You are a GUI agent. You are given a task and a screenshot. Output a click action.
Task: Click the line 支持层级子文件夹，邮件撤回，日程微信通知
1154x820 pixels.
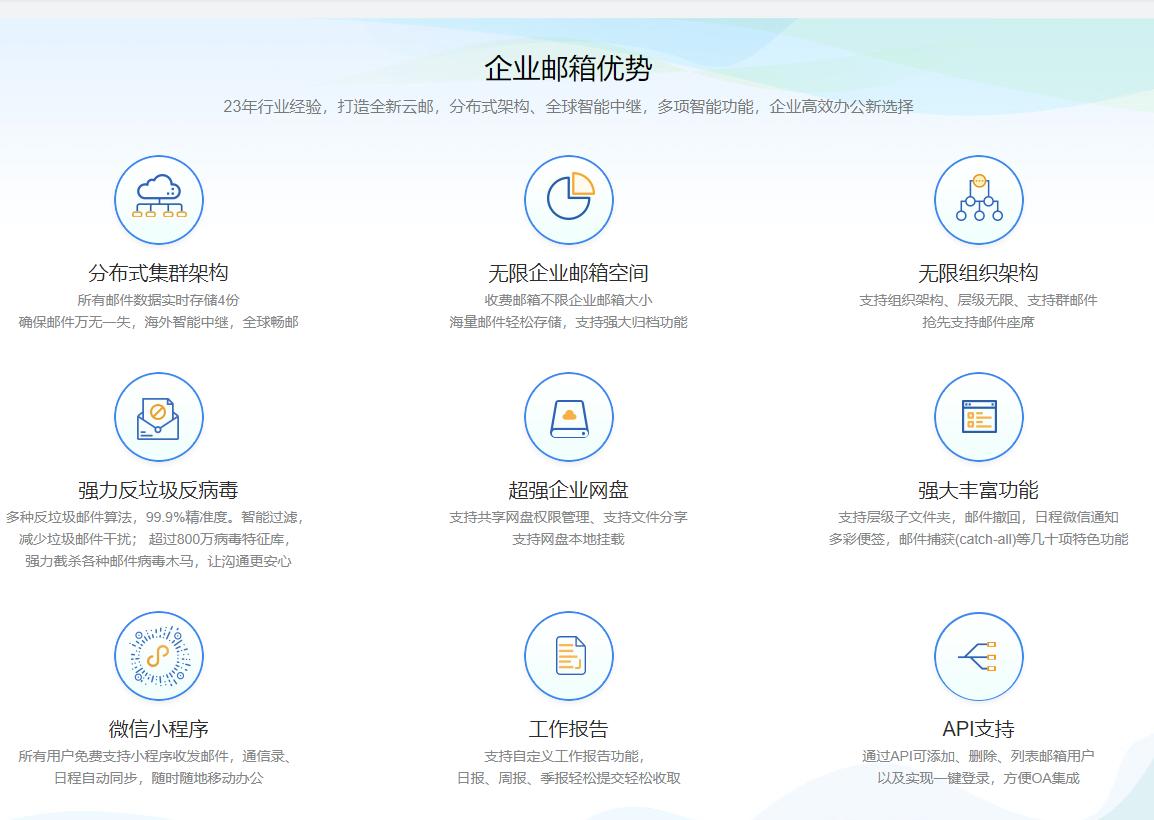click(x=978, y=517)
